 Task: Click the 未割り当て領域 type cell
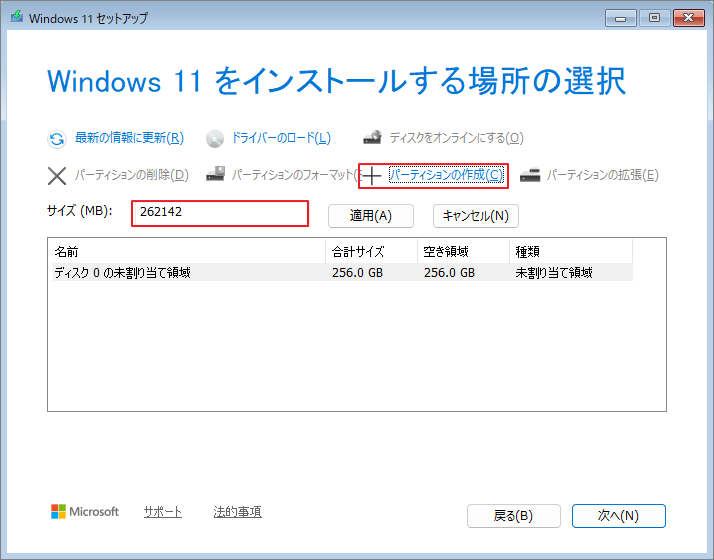pyautogui.click(x=554, y=273)
